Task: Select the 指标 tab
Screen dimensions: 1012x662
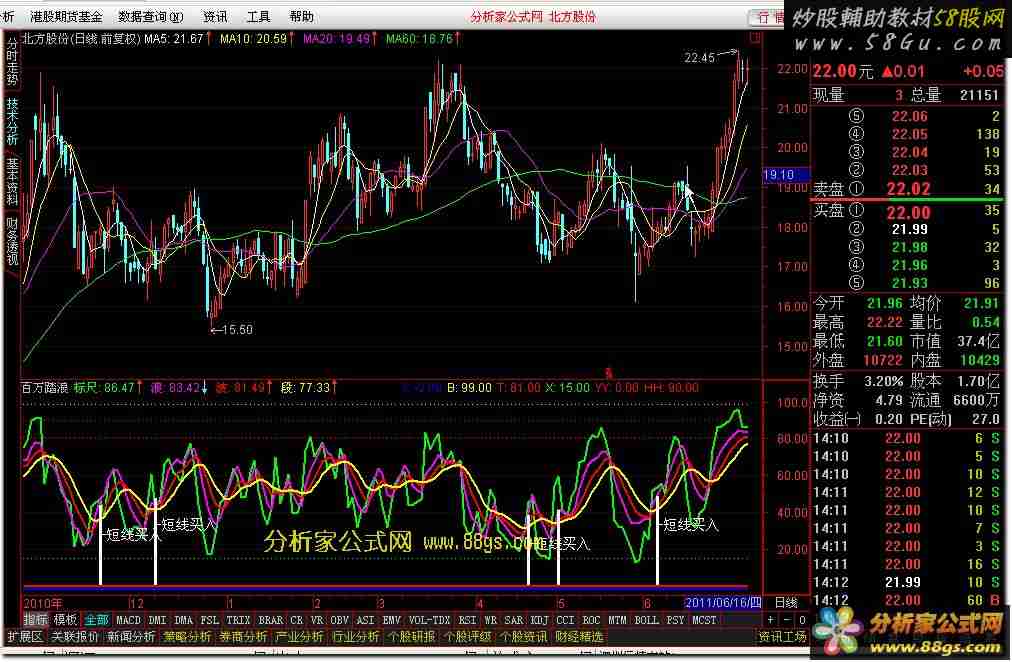Action: pyautogui.click(x=36, y=620)
